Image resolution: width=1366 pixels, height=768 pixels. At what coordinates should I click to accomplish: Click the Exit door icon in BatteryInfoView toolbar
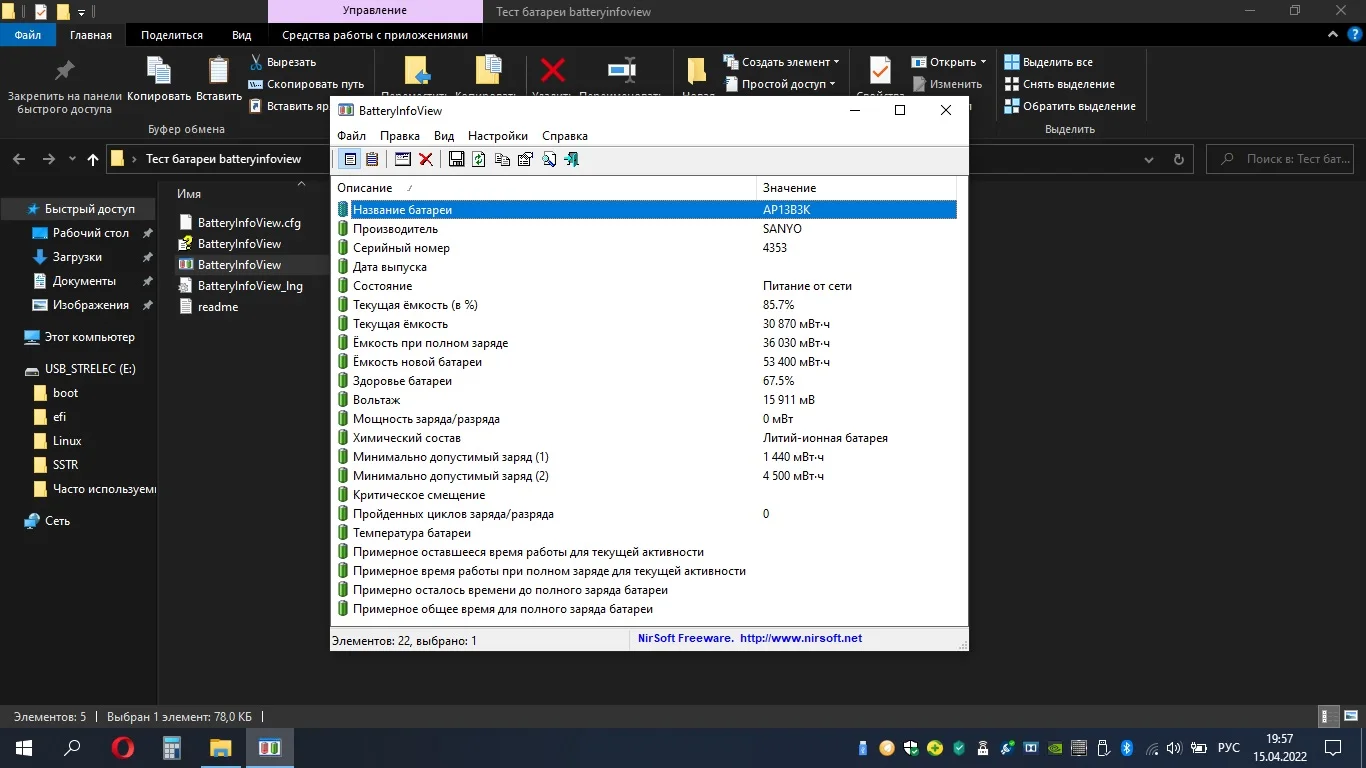click(x=571, y=159)
